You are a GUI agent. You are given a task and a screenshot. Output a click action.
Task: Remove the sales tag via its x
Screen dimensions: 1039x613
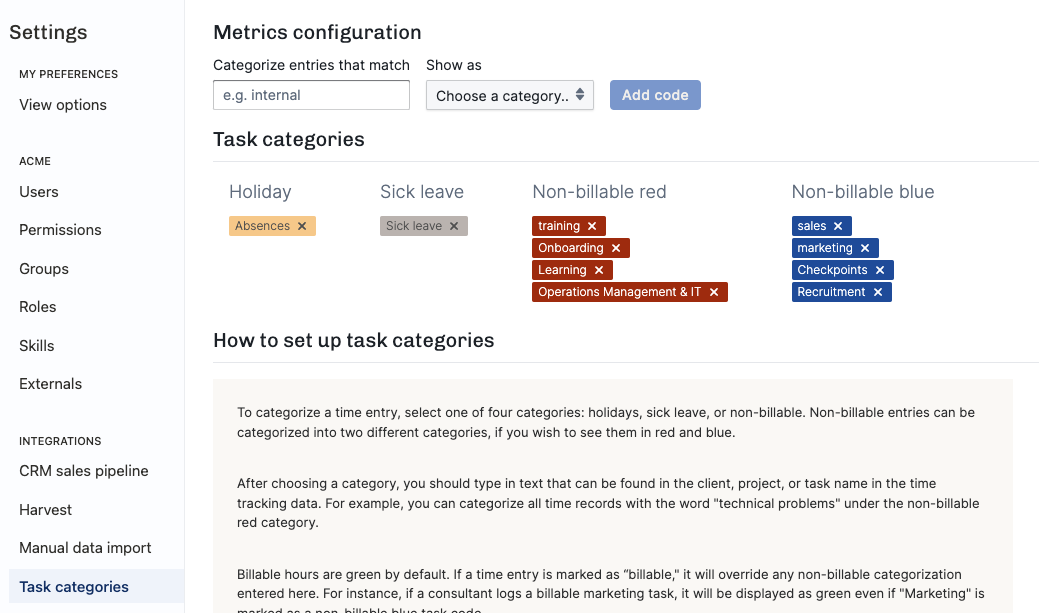(838, 226)
